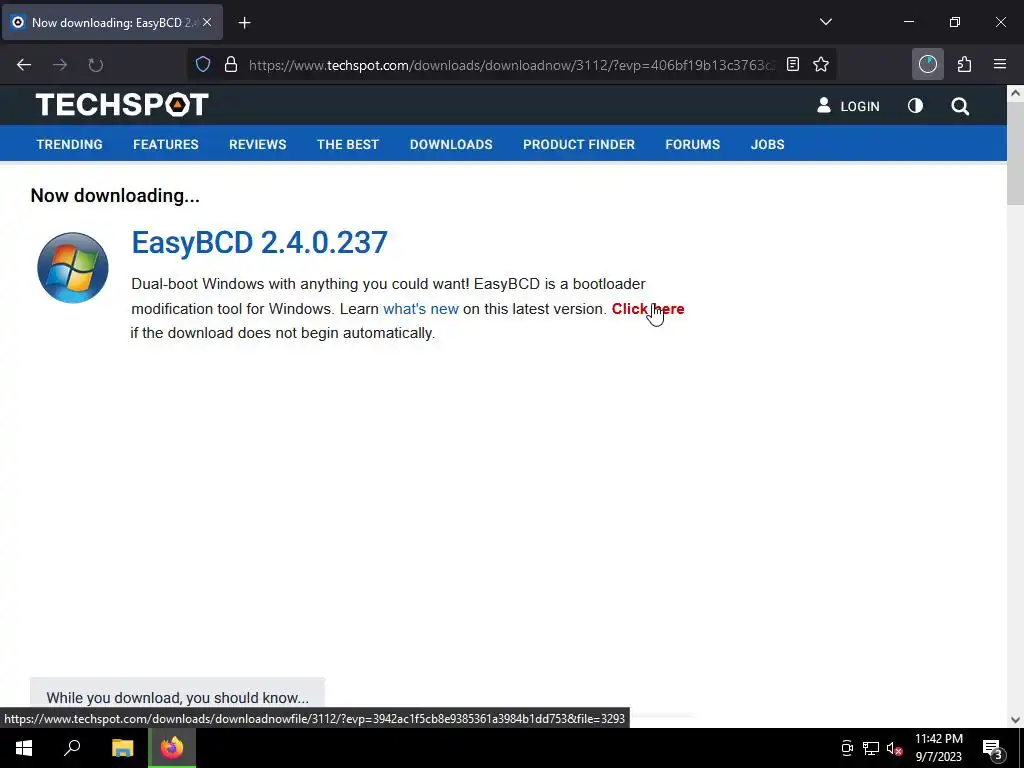Click the Firefox taskbar icon
The height and width of the screenshot is (768, 1024).
coord(172,748)
